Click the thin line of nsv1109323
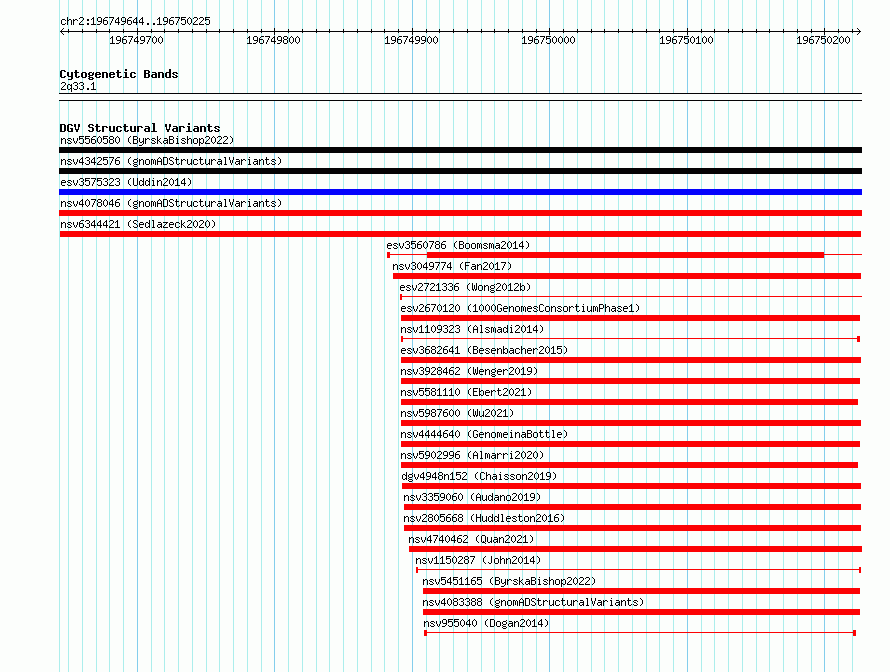The height and width of the screenshot is (672, 890). tap(631, 339)
